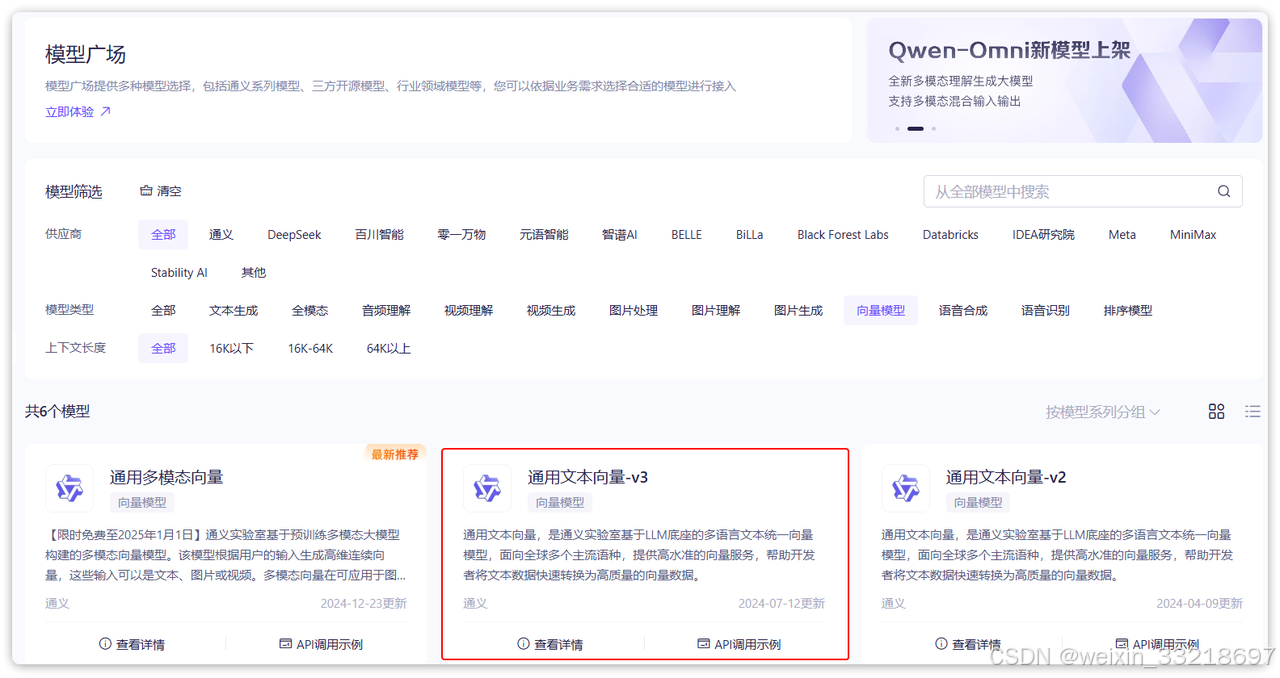Image resolution: width=1280 pixels, height=678 pixels.
Task: Select the third banner carousel dot
Action: pyautogui.click(x=934, y=128)
